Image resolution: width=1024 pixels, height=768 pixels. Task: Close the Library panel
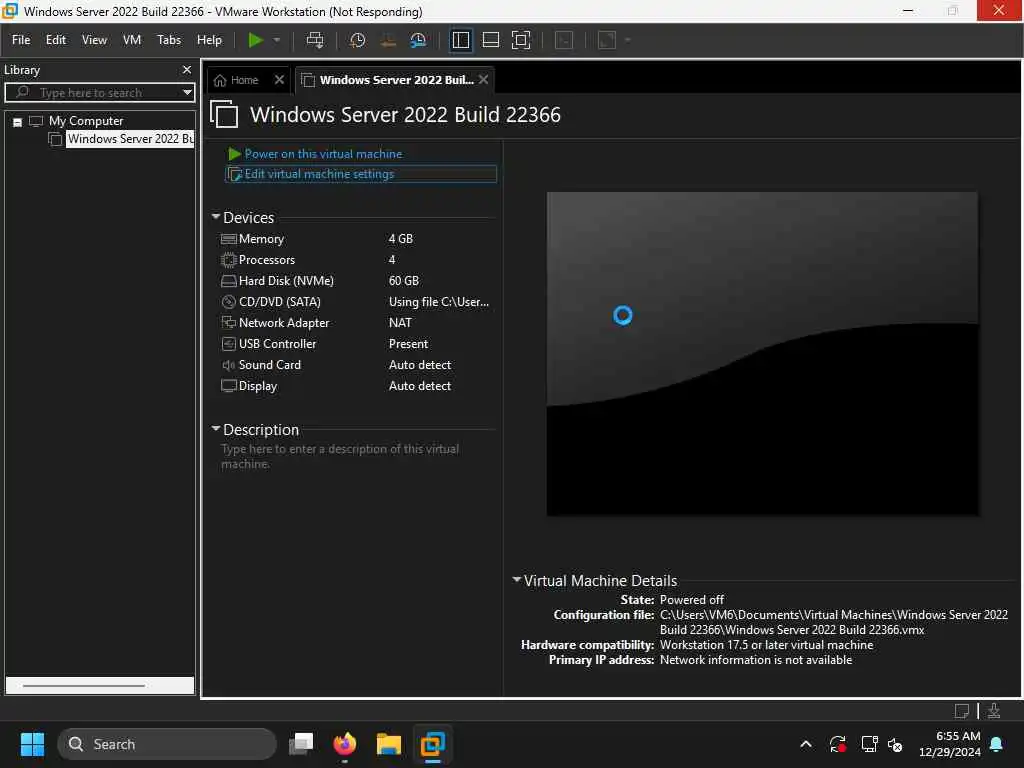pos(187,69)
